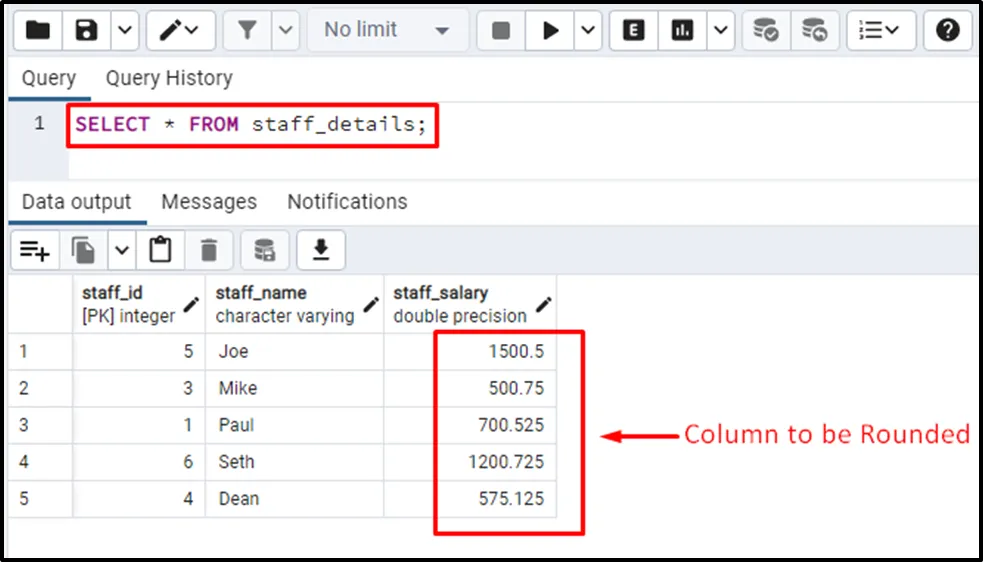
Task: Switch to the Query History tab
Action: 169,78
